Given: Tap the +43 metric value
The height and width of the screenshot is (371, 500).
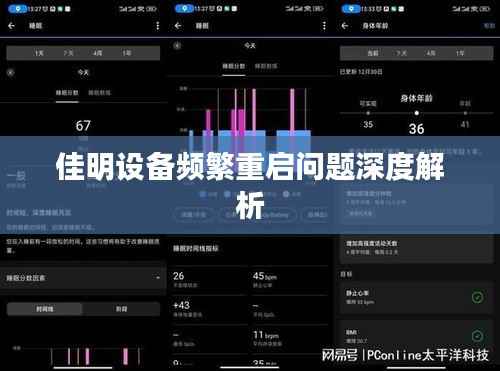Looking at the screenshot, I should 182,305.
